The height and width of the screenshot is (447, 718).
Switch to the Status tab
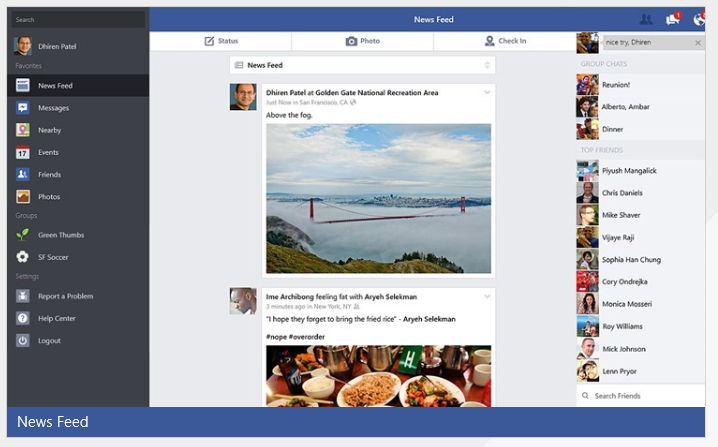pos(221,41)
